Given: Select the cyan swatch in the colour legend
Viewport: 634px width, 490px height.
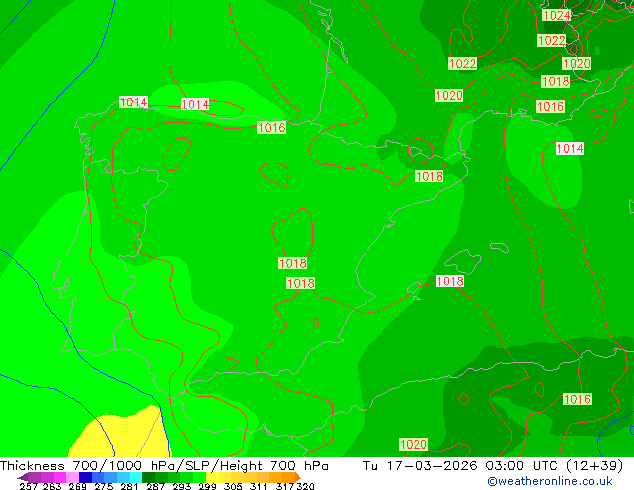Looking at the screenshot, I should point(136,477).
